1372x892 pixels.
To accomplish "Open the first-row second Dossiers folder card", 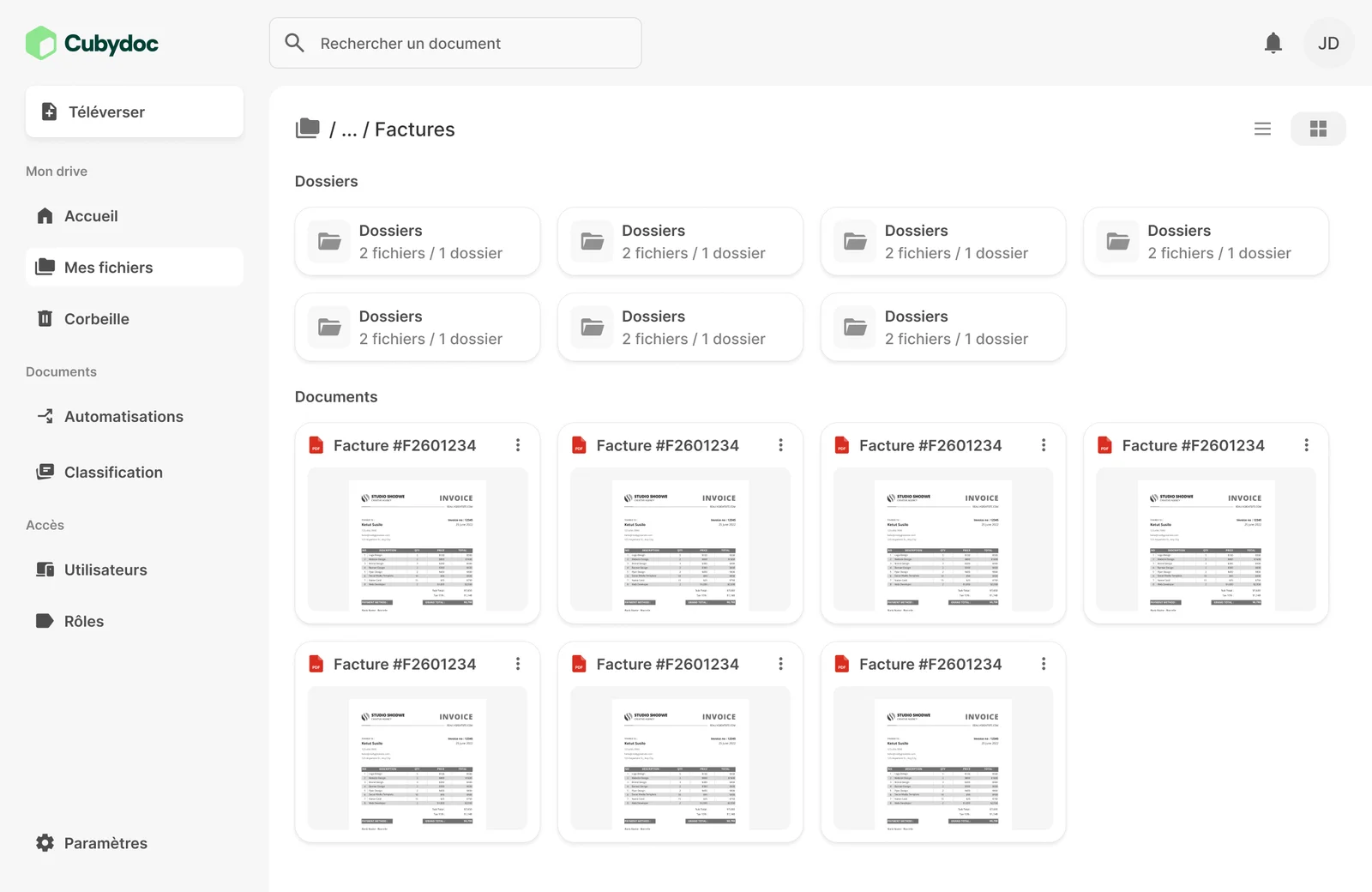I will (x=681, y=242).
